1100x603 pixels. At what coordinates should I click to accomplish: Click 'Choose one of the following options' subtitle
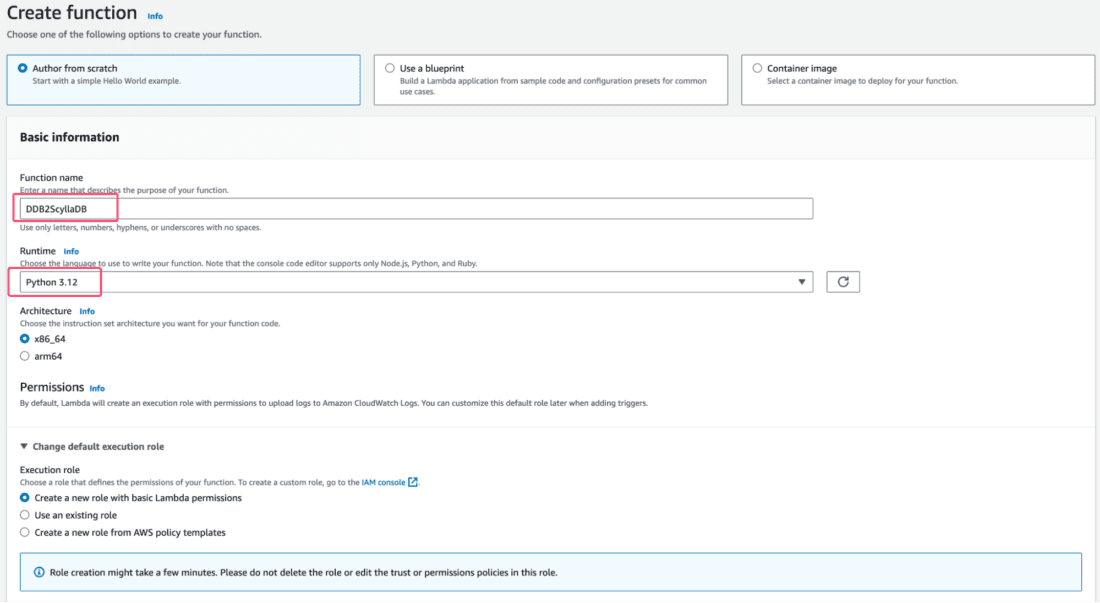(x=134, y=34)
